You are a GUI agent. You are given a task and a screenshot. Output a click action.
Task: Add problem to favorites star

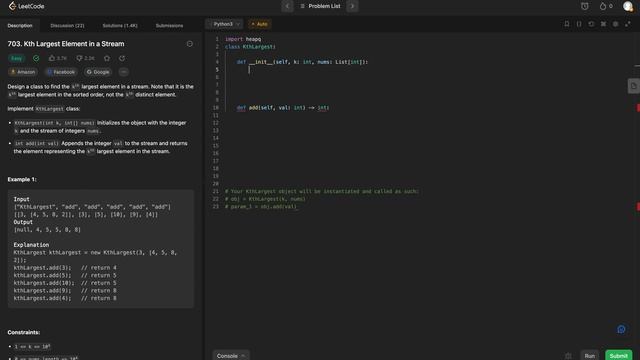point(107,58)
